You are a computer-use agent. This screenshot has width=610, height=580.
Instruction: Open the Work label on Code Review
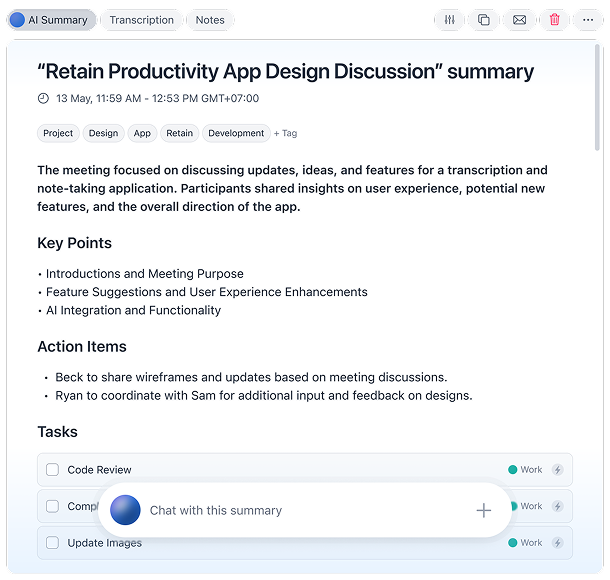(x=531, y=470)
